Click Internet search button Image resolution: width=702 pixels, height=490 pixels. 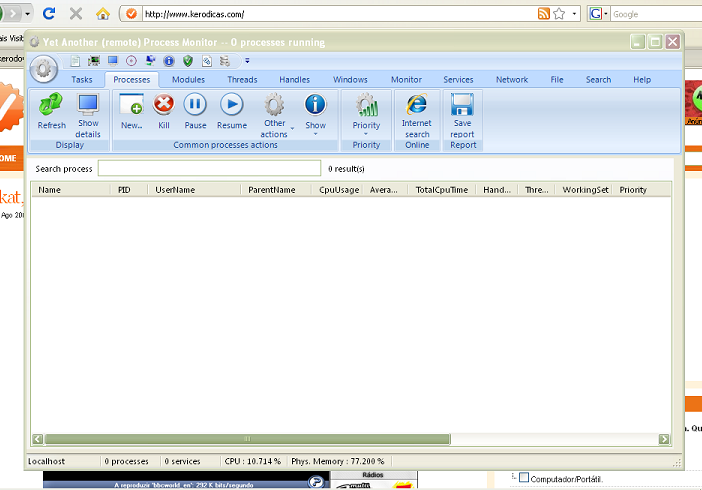coord(417,116)
